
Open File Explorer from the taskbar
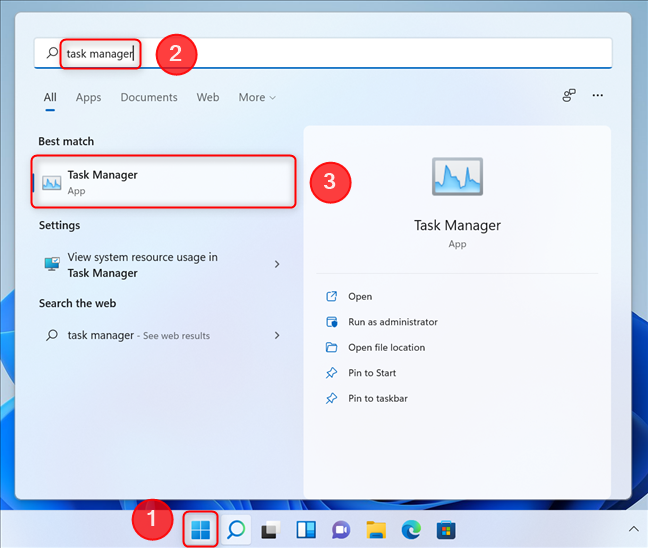coord(376,529)
